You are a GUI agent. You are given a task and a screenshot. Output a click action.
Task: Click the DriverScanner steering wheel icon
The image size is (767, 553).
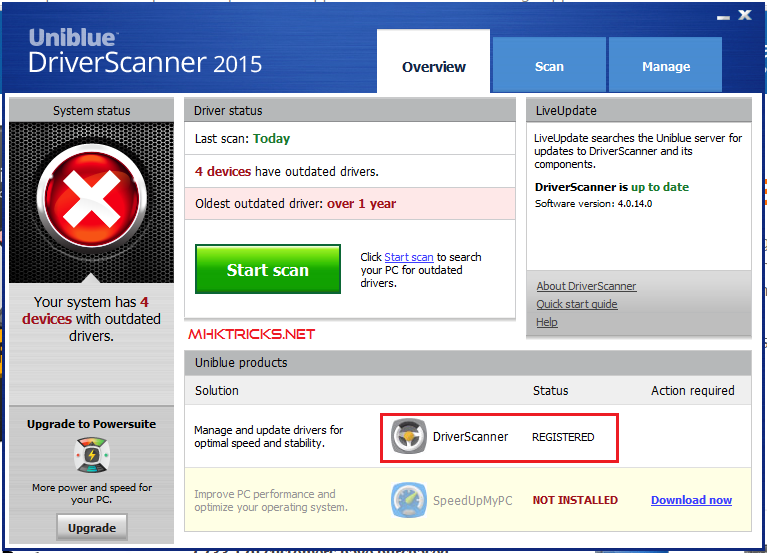click(408, 436)
